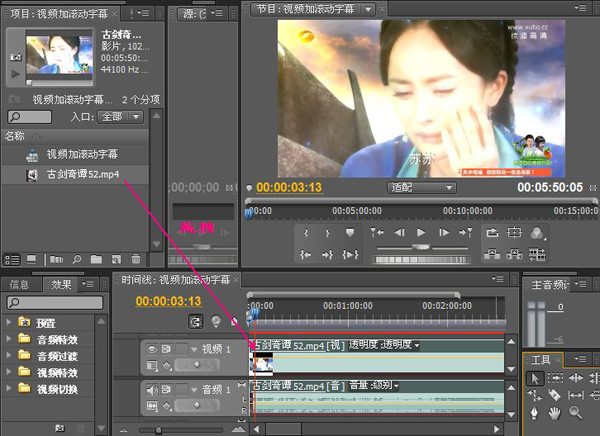Select 时间线: 视频加滚动字幕 tab

pyautogui.click(x=175, y=280)
